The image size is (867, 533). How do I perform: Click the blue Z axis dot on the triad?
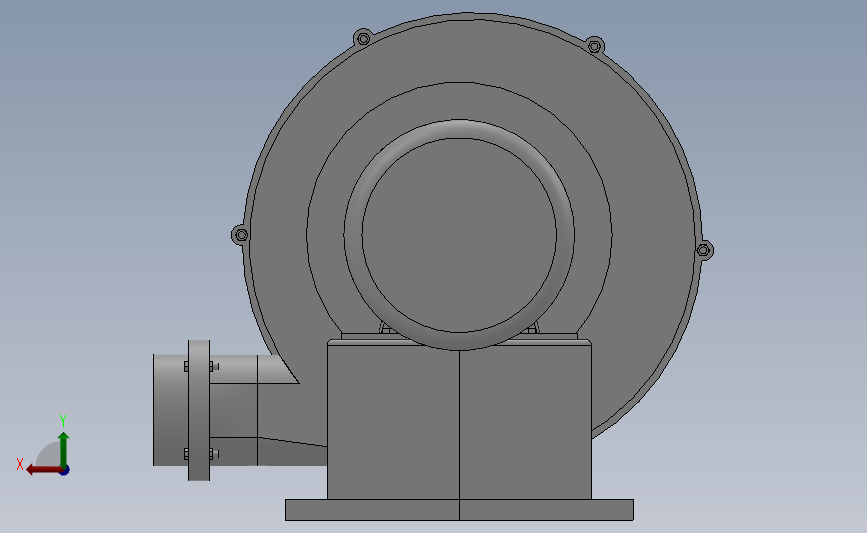click(x=64, y=471)
